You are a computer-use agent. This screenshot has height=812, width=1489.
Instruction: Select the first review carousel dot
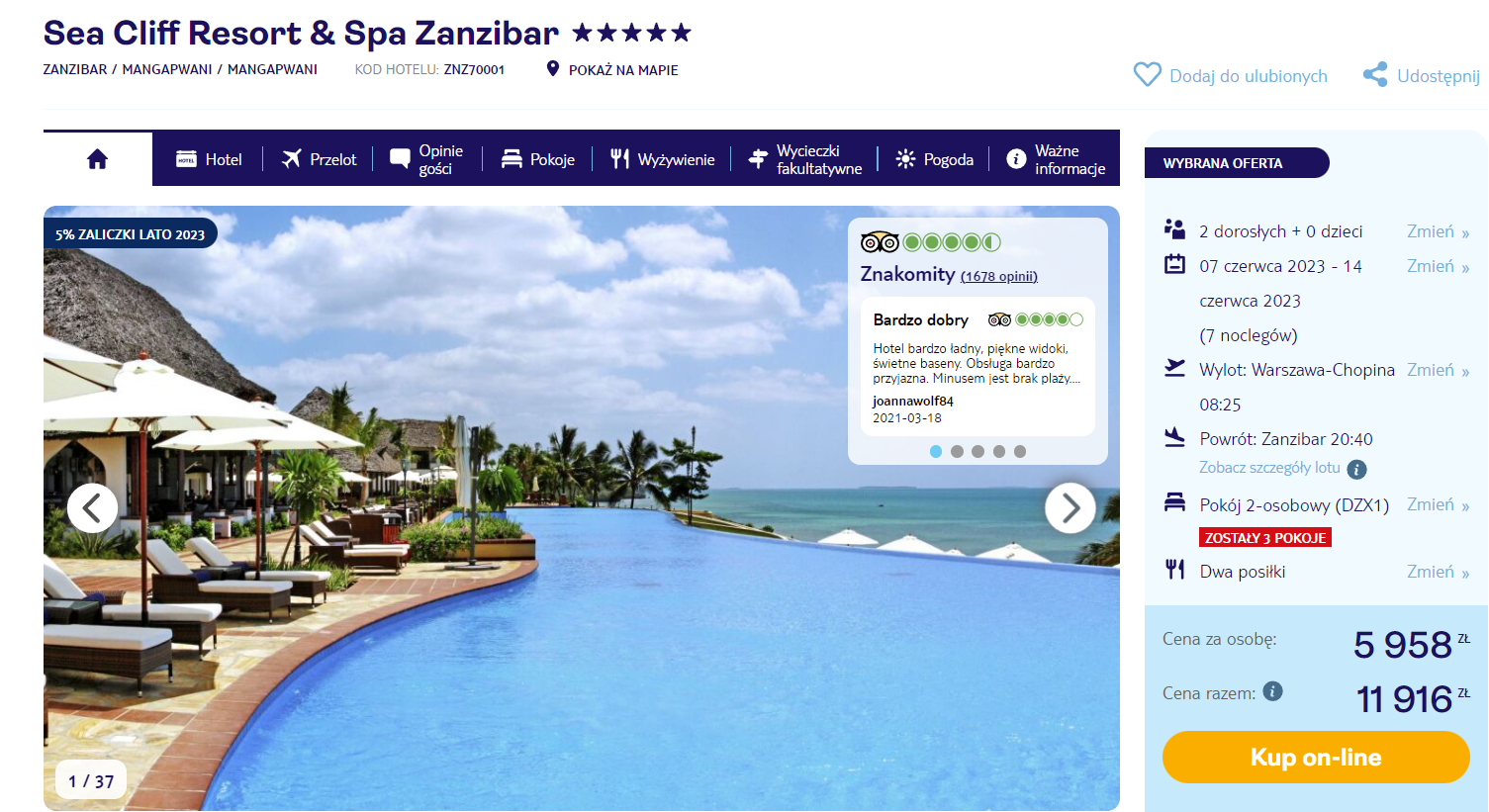coord(936,451)
